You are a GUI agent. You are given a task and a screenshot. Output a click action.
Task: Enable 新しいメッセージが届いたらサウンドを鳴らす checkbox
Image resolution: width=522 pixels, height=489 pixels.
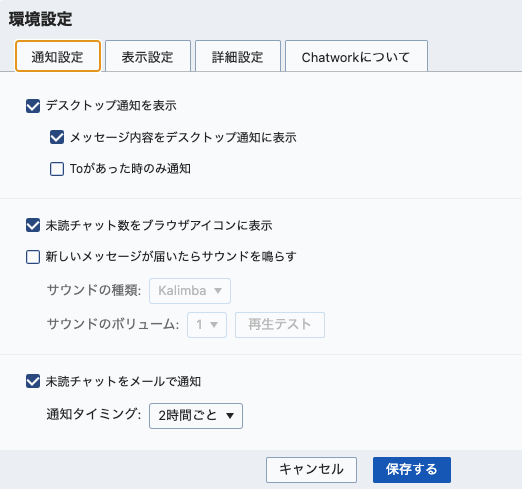pos(33,257)
